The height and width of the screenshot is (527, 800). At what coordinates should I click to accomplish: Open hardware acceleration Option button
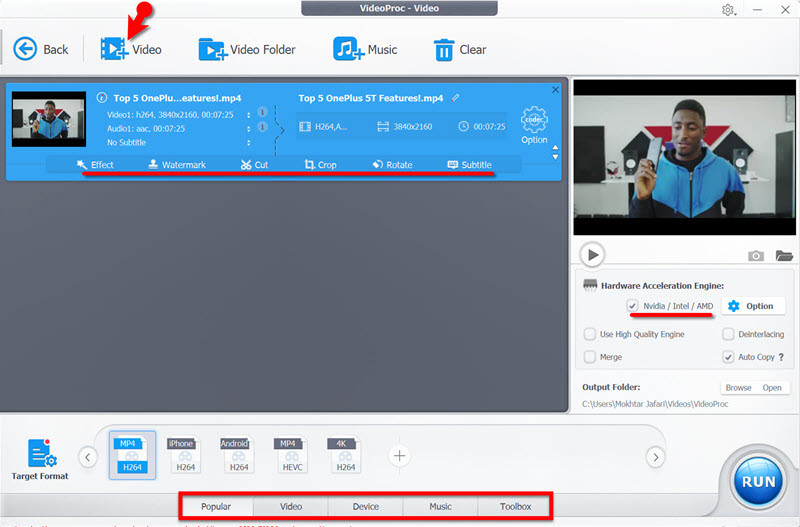coord(754,306)
